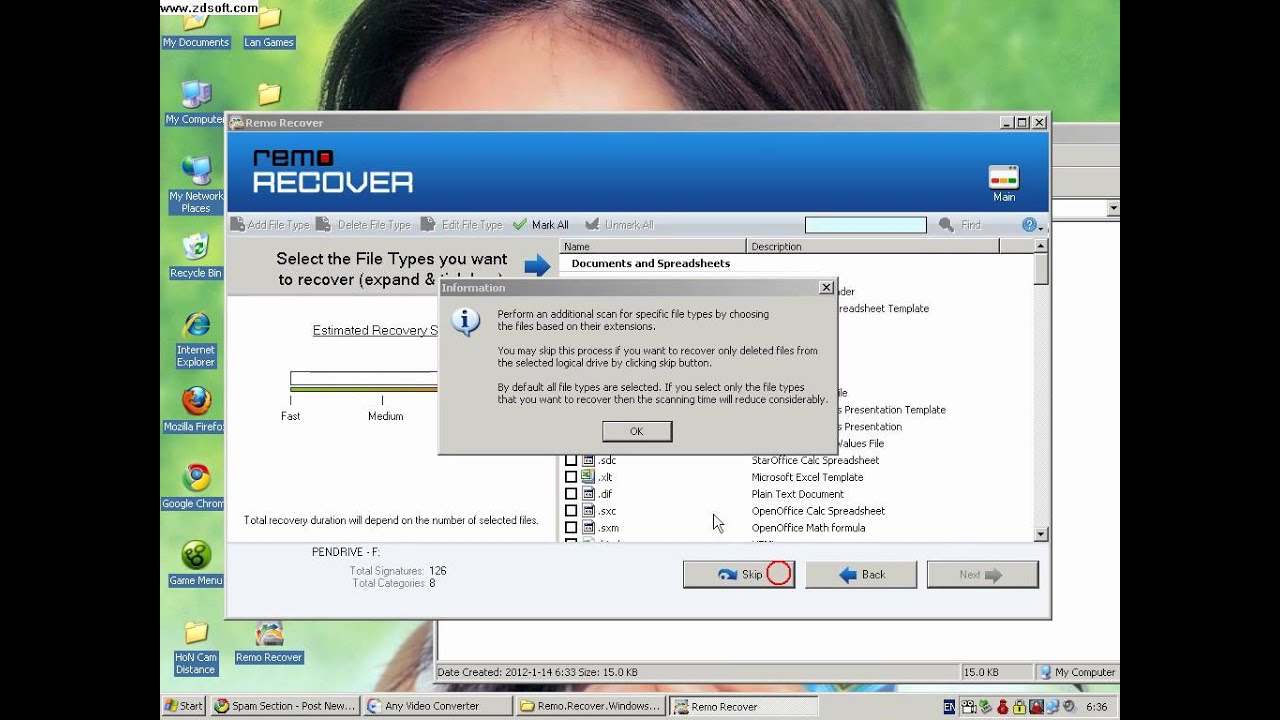The width and height of the screenshot is (1280, 720).
Task: Tick the .sxc file type checkbox
Action: point(571,511)
